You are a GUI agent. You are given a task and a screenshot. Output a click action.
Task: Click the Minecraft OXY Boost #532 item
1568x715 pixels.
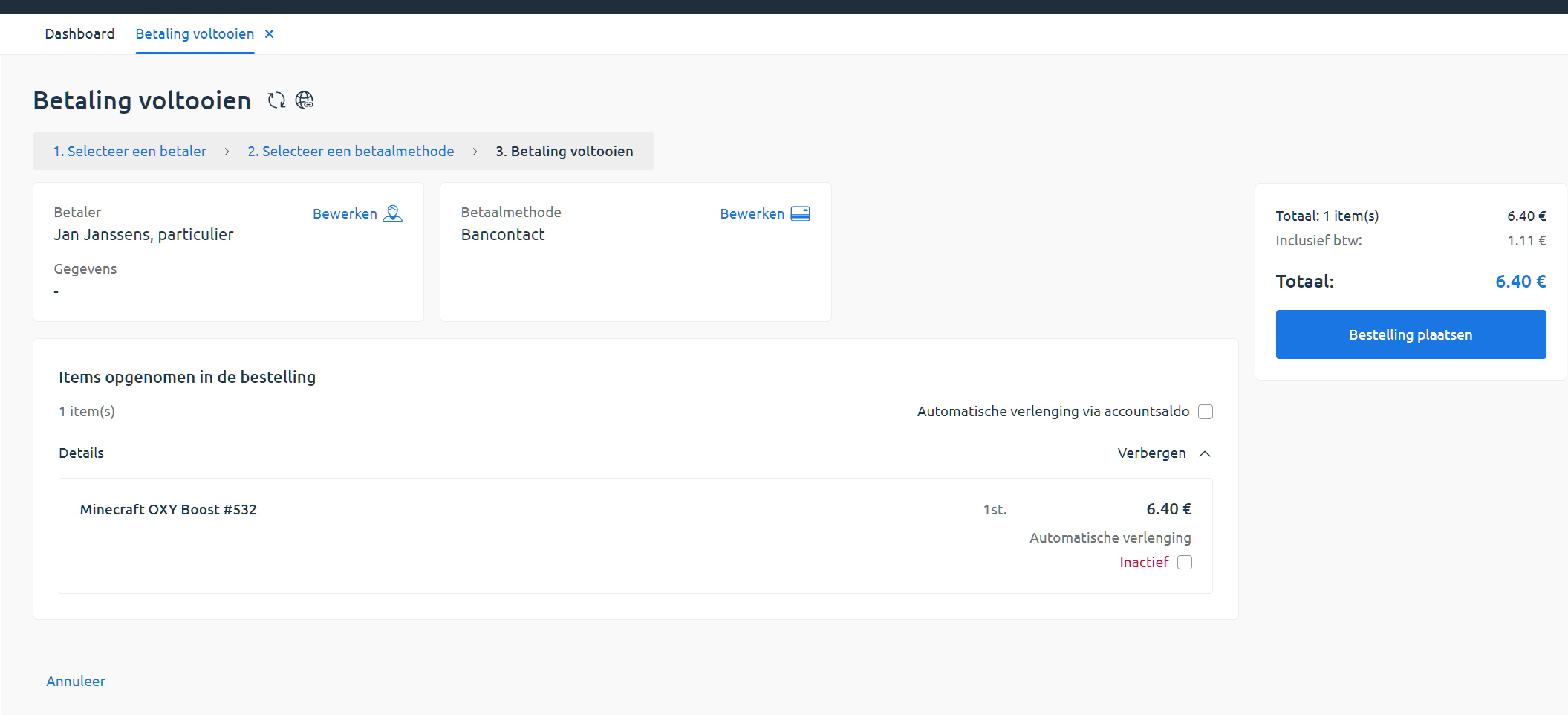coord(169,510)
